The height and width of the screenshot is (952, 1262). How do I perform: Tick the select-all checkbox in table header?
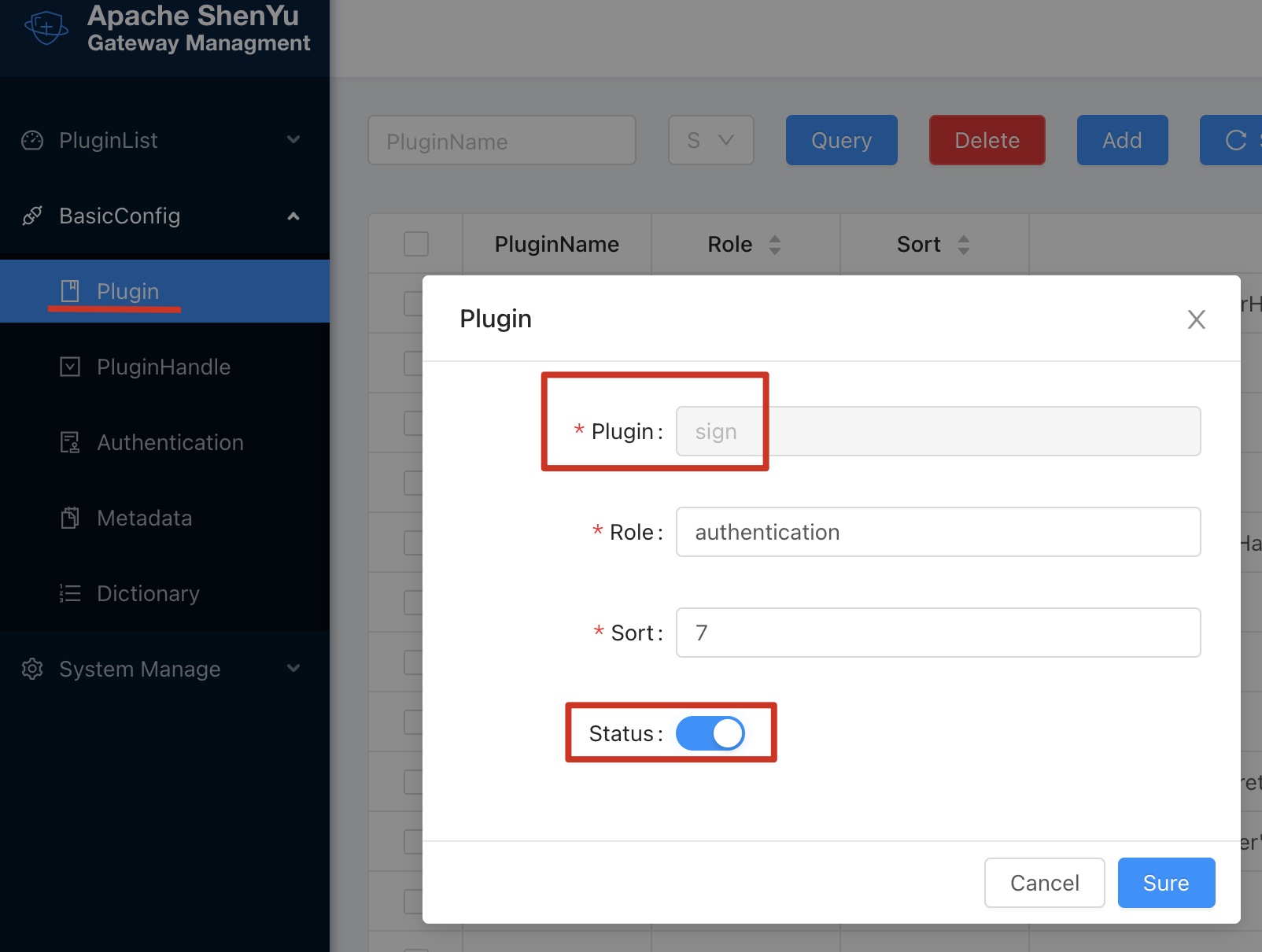tap(415, 244)
